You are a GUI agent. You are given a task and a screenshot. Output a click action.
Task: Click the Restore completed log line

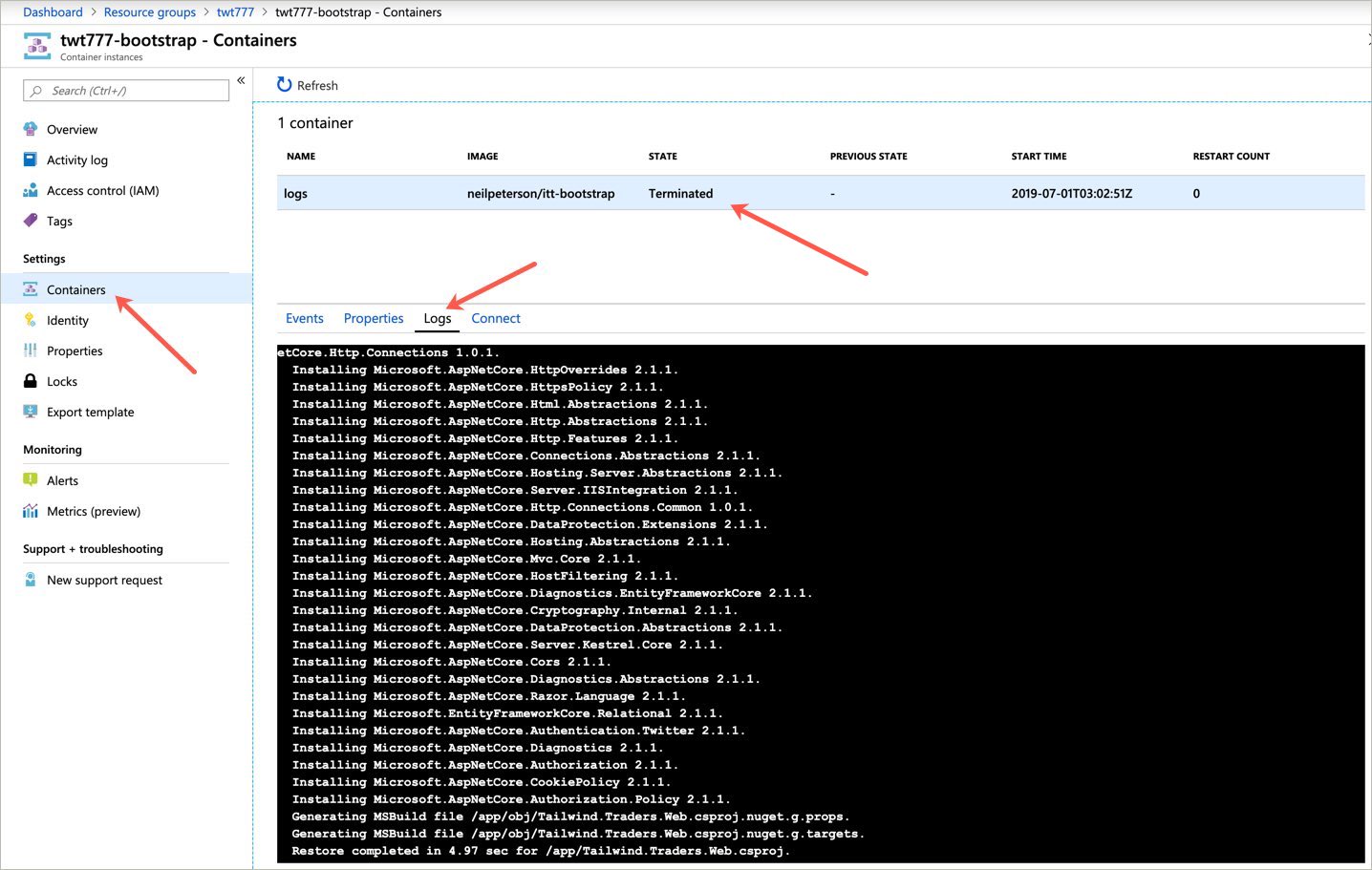click(x=541, y=851)
